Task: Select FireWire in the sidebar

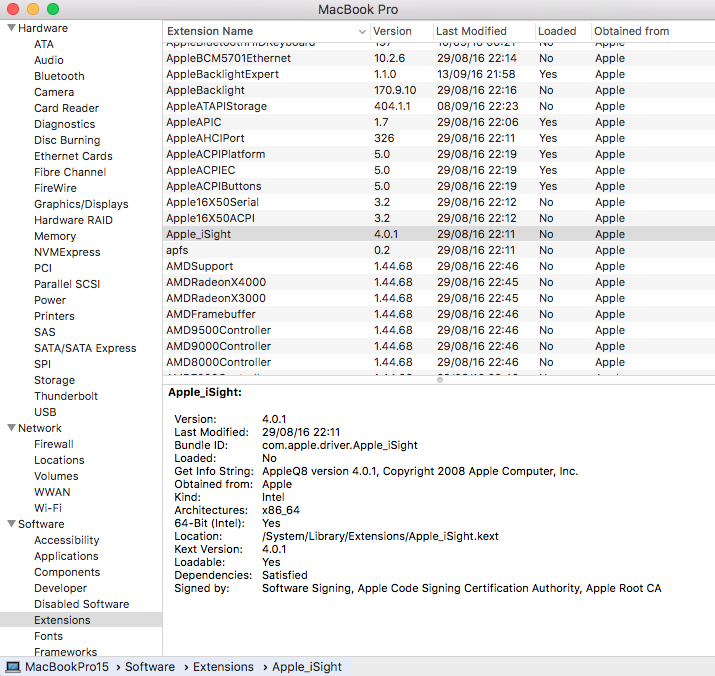Action: coord(55,188)
